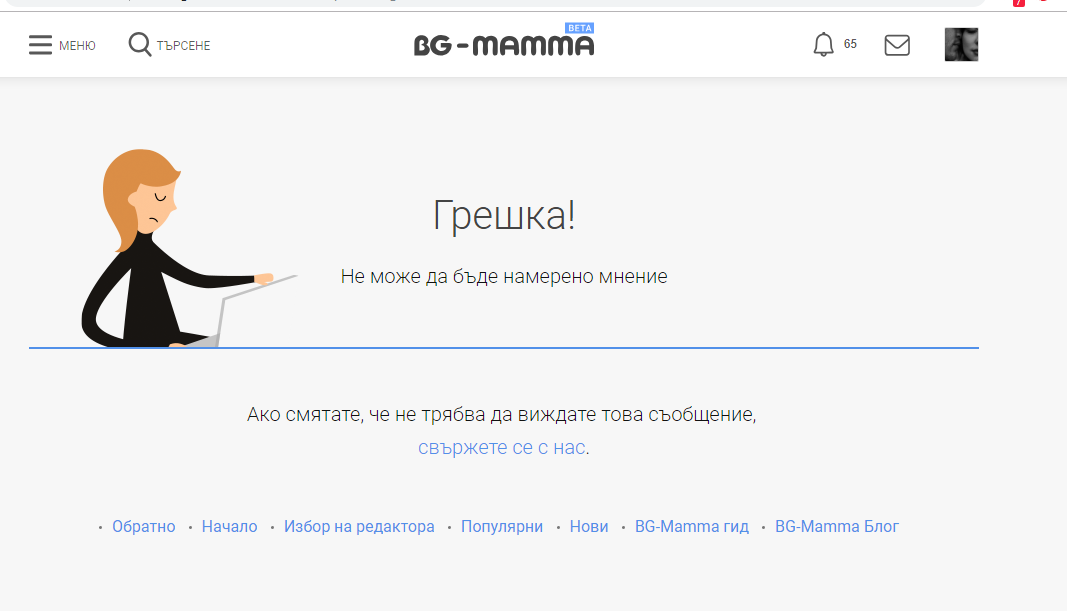Visit the BG-Mamma гид link
Screen dimensions: 1067x611
point(691,527)
